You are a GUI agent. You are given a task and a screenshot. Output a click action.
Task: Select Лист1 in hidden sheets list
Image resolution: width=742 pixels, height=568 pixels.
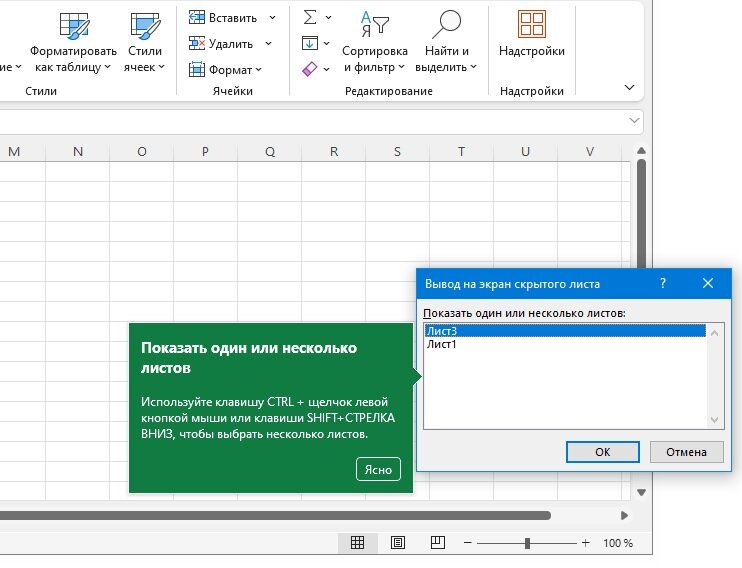[565, 344]
